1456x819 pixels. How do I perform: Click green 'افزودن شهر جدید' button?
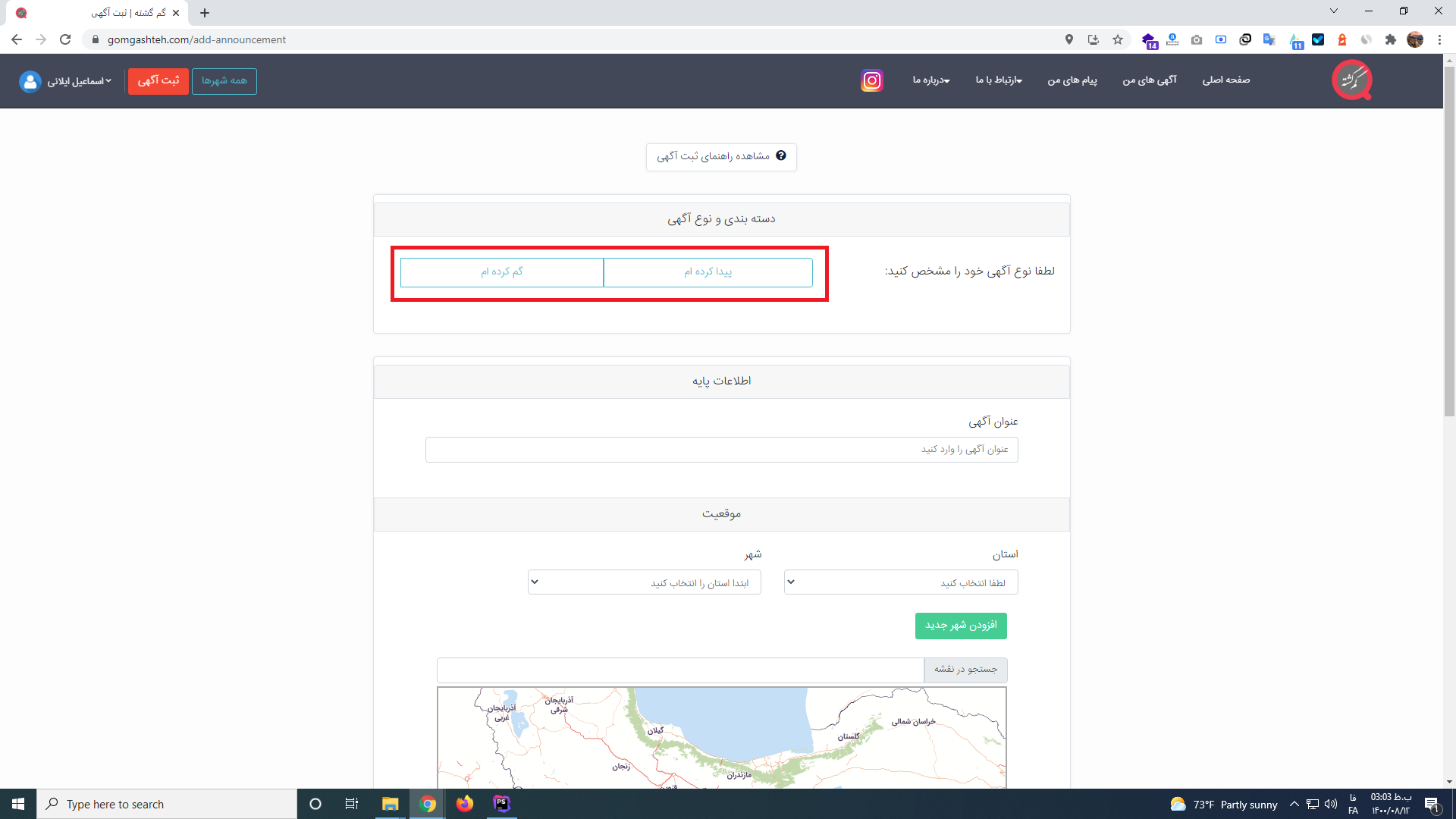coord(961,626)
